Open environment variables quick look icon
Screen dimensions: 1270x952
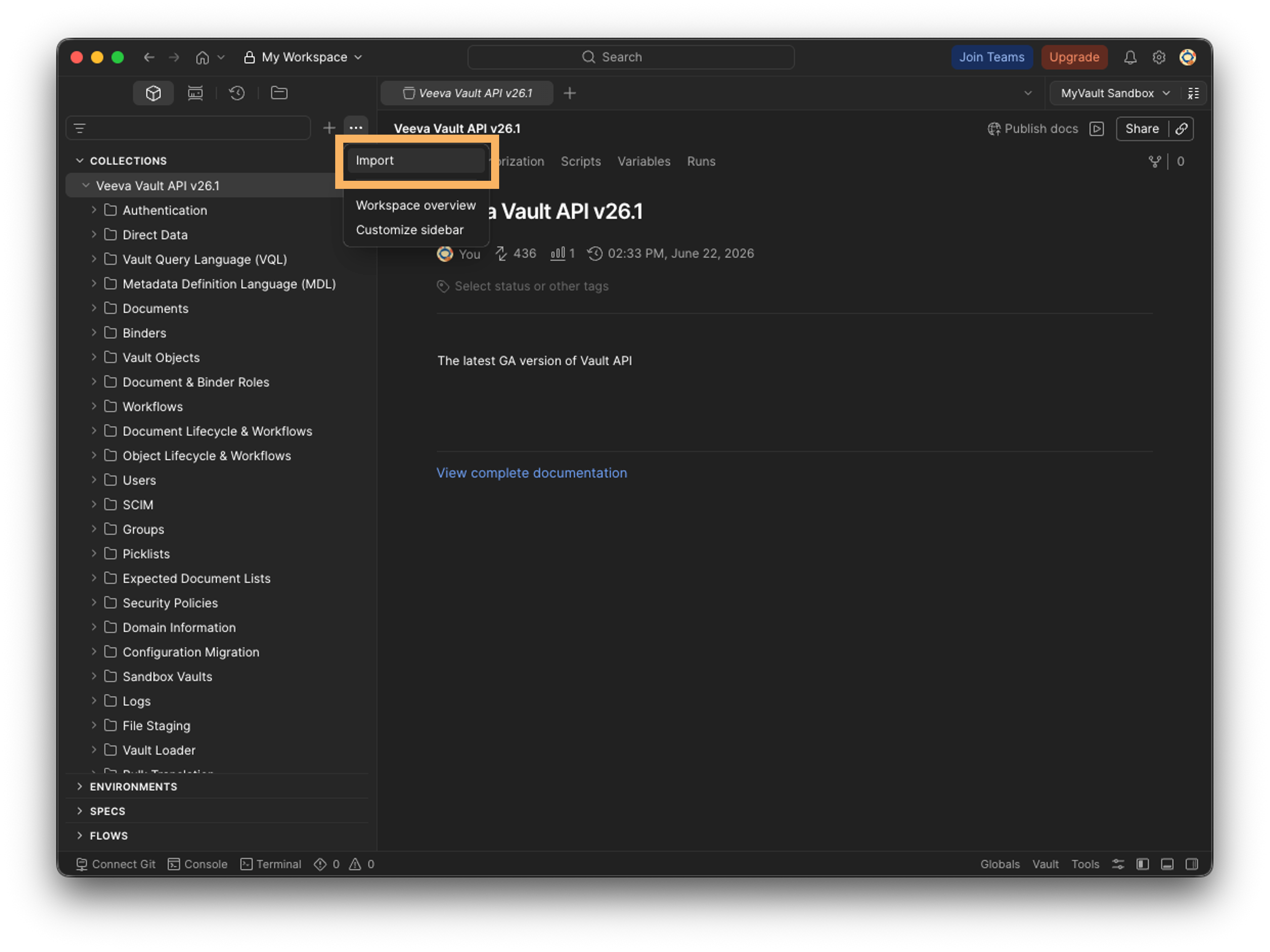[x=1194, y=93]
